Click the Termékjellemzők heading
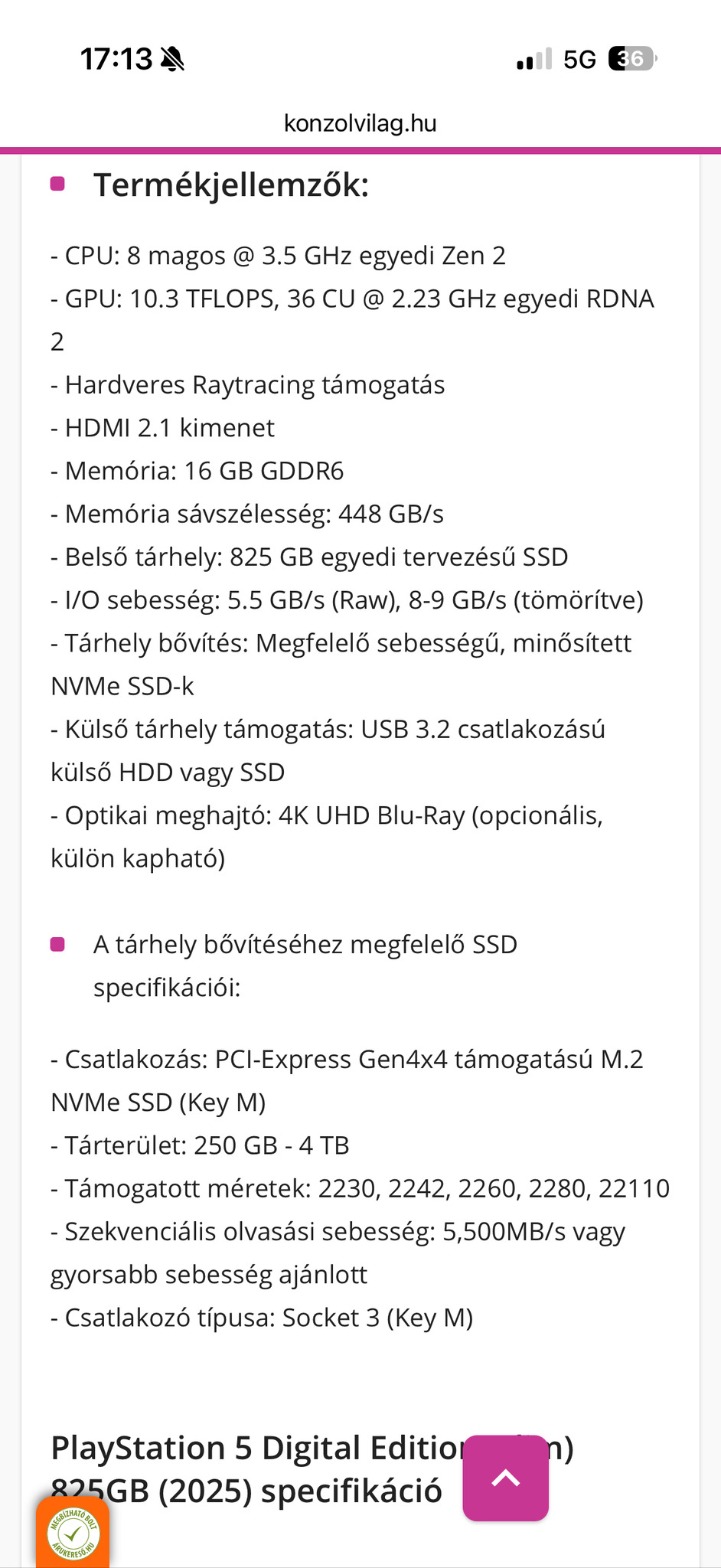Image resolution: width=721 pixels, height=1568 pixels. pos(231,185)
